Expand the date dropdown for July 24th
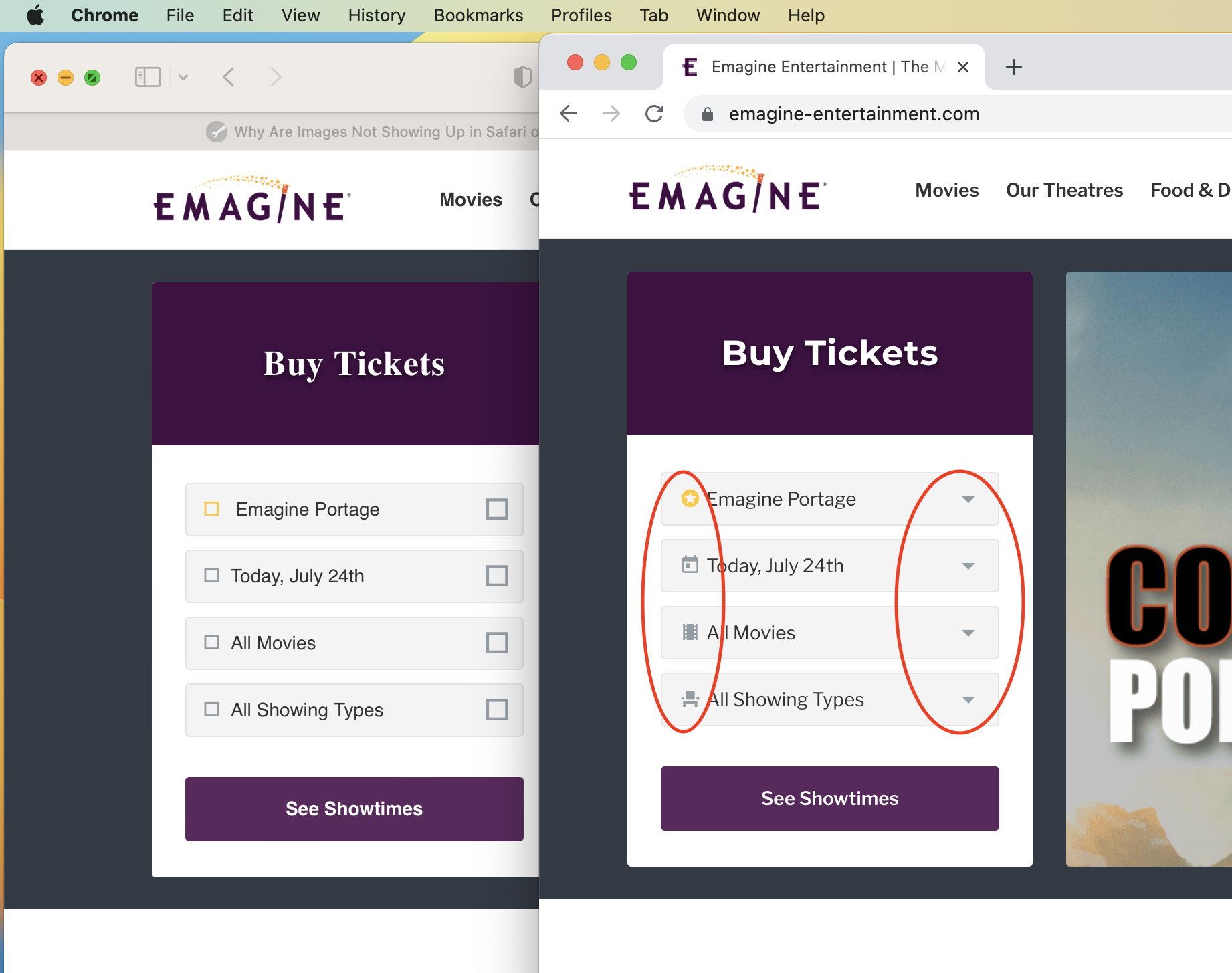The height and width of the screenshot is (973, 1232). coord(968,566)
